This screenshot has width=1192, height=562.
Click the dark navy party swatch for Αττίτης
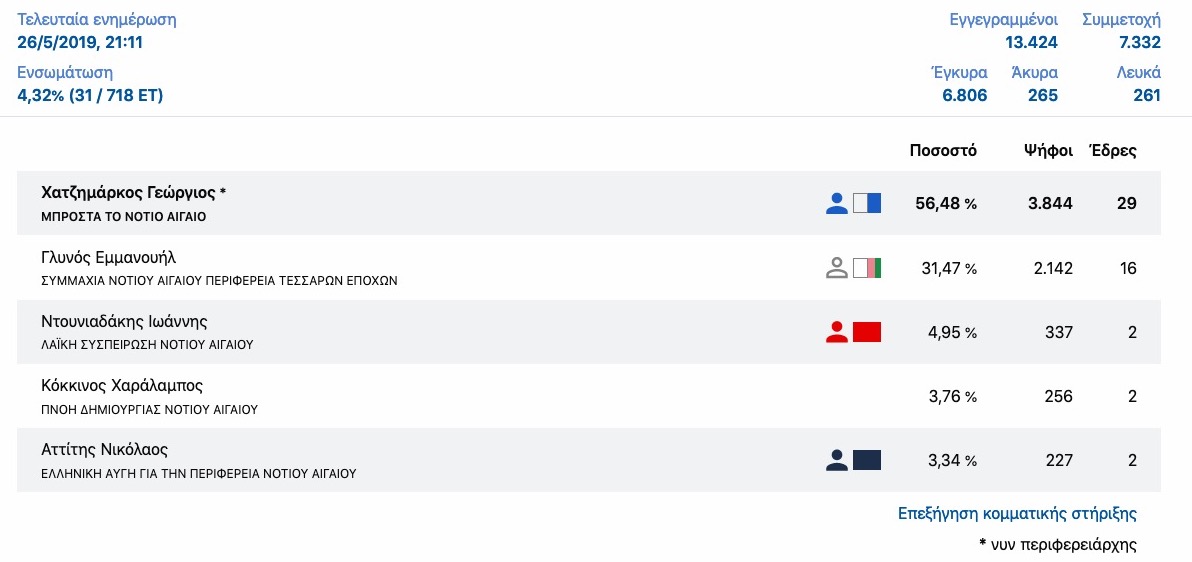(x=867, y=460)
